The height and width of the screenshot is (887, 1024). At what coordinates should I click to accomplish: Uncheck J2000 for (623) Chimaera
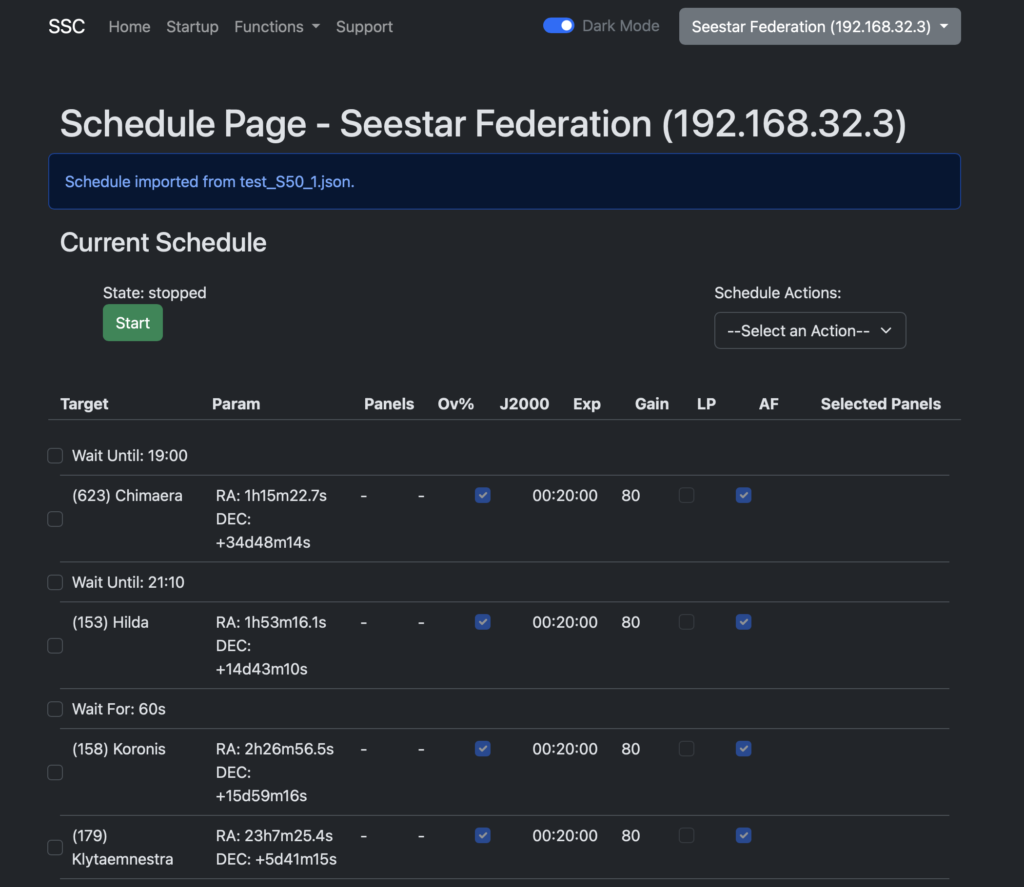tap(483, 496)
